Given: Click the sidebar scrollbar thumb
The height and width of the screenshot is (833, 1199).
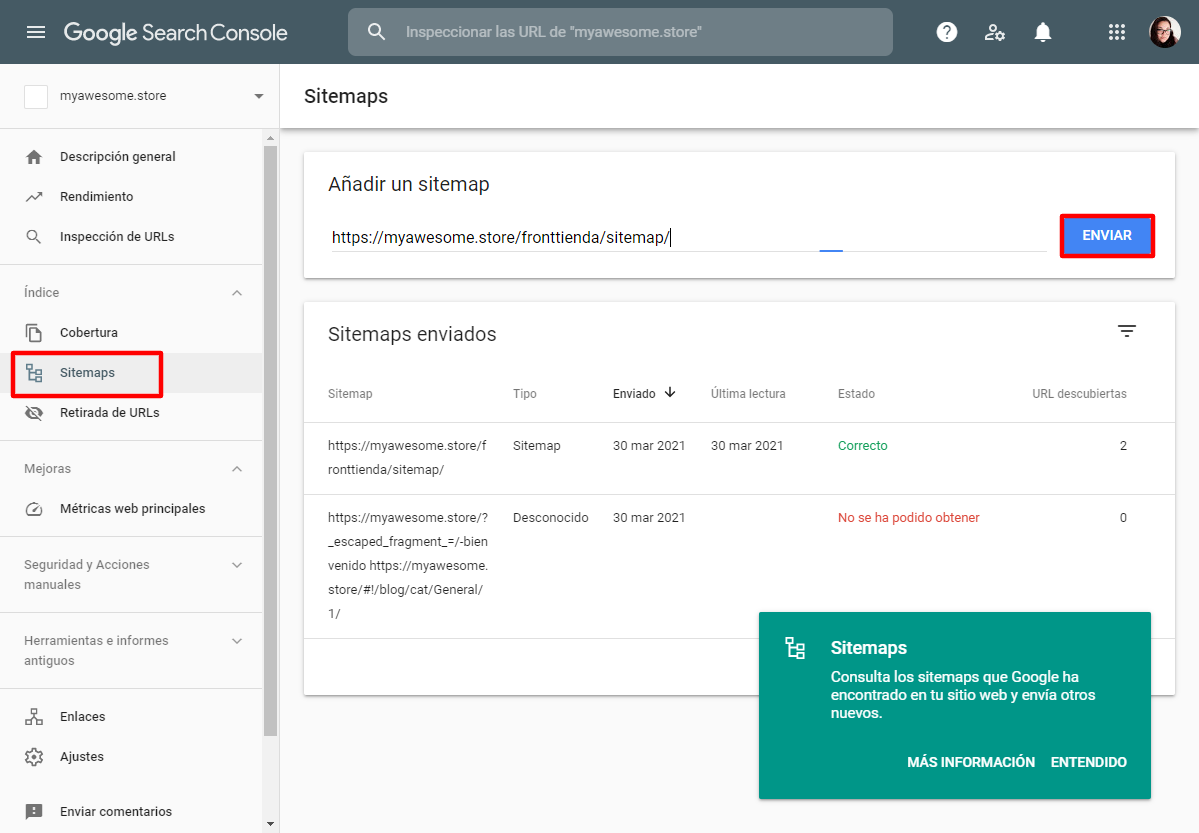Looking at the screenshot, I should pos(270,440).
